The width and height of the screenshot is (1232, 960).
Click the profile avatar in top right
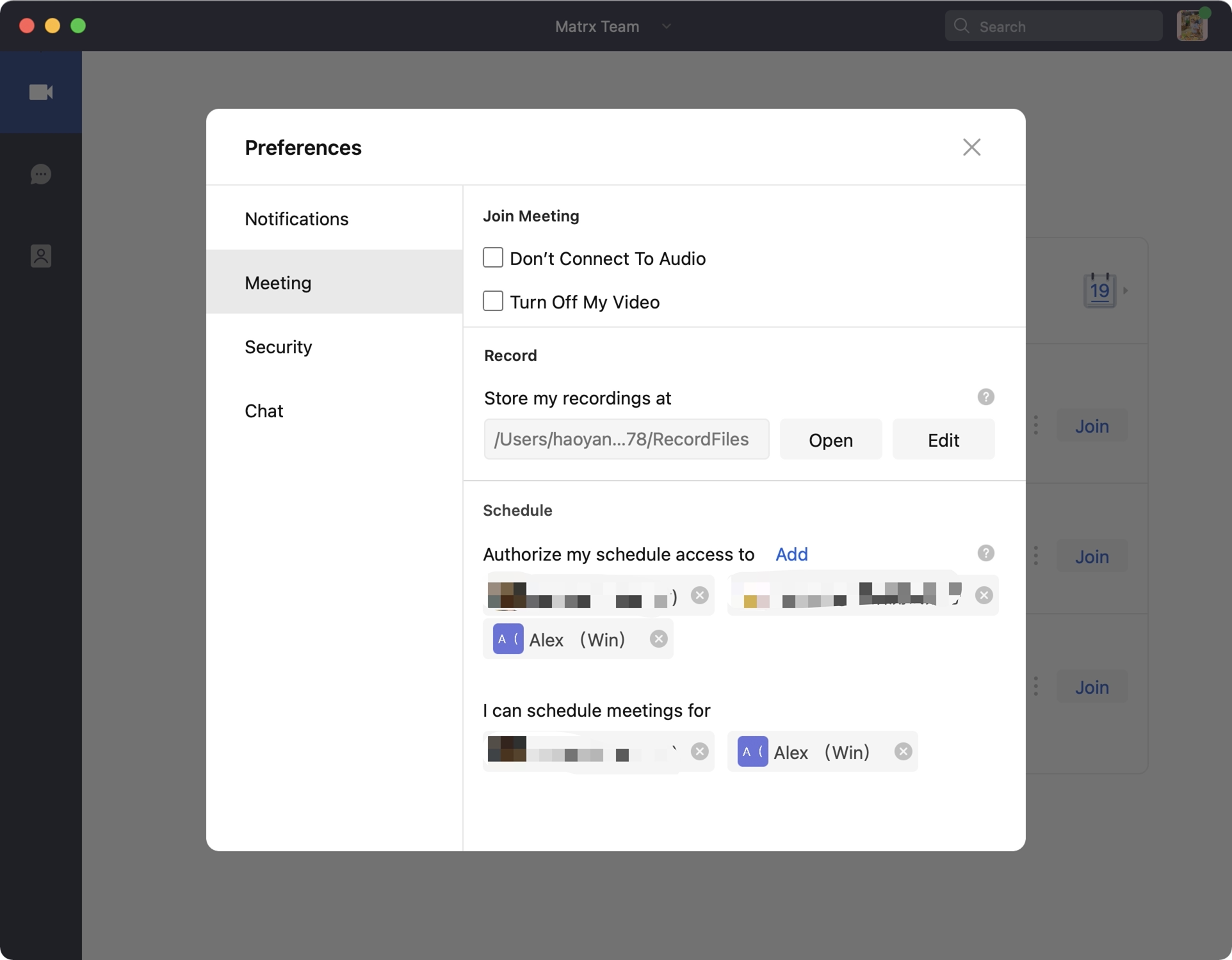click(x=1192, y=26)
